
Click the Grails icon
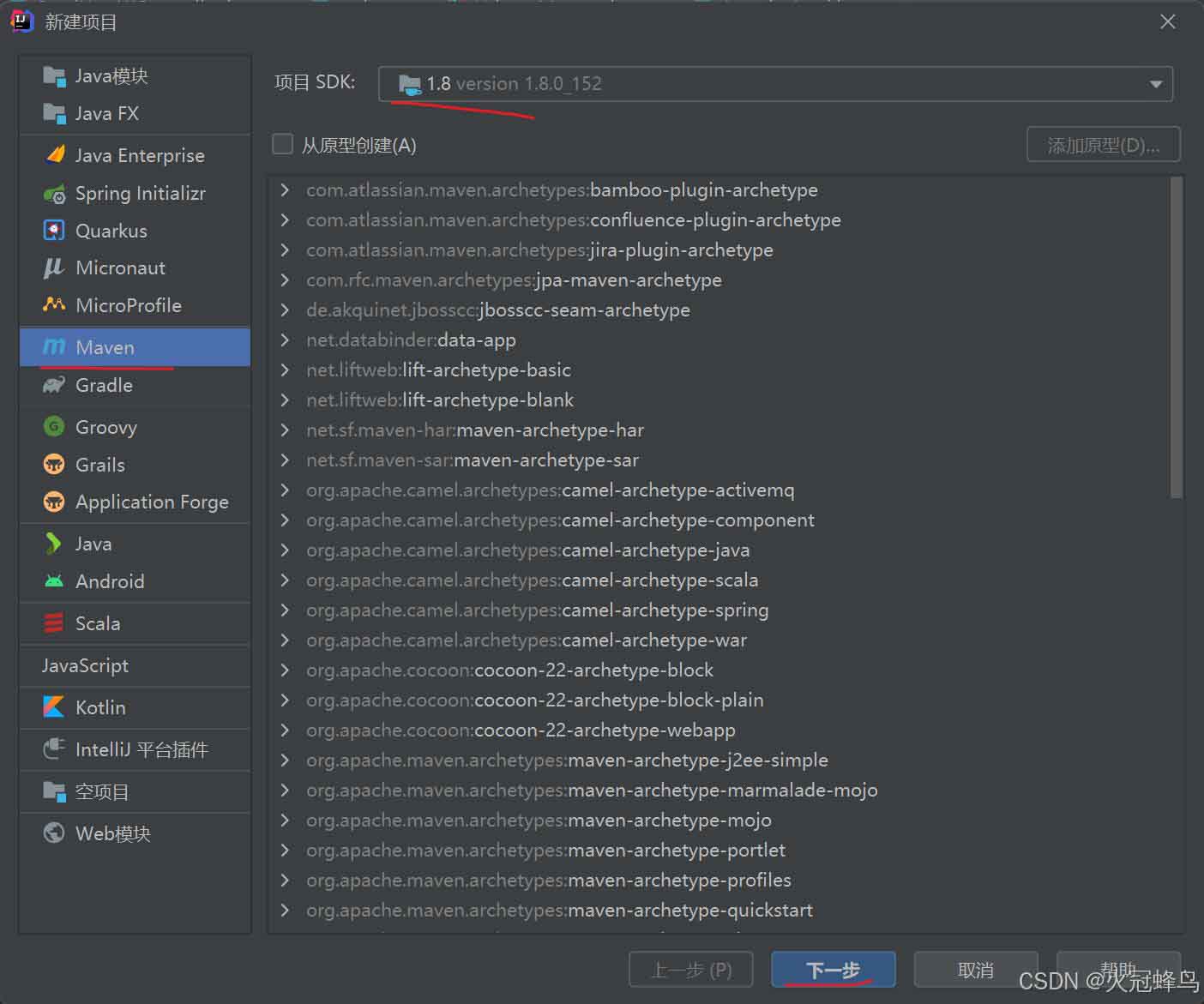(54, 465)
